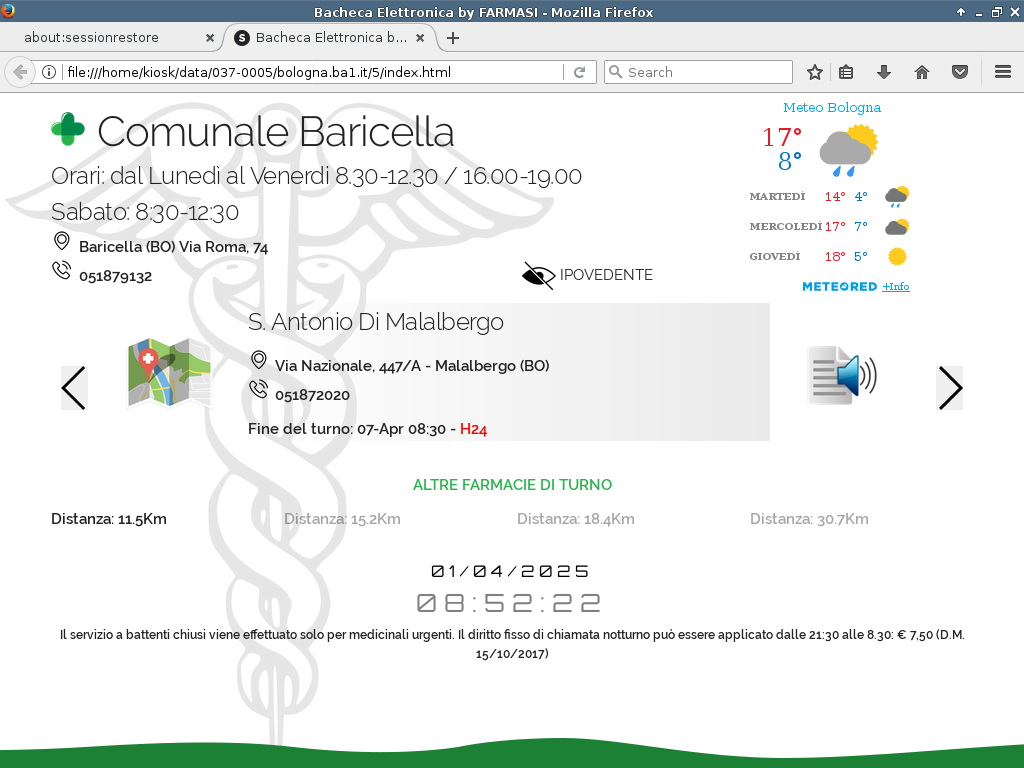Select the pharmacy at Distanza 15.2Km

tap(342, 519)
